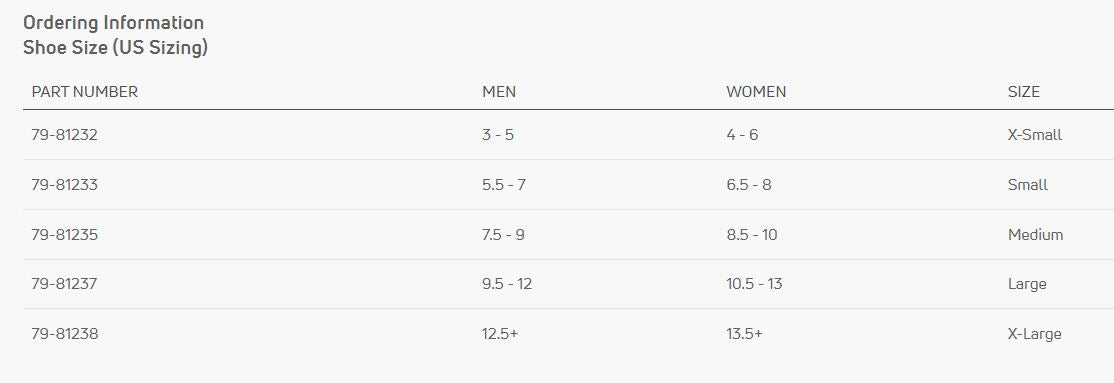Click women's size range 4 - 6
Image resolution: width=1114 pixels, height=383 pixels.
click(742, 134)
